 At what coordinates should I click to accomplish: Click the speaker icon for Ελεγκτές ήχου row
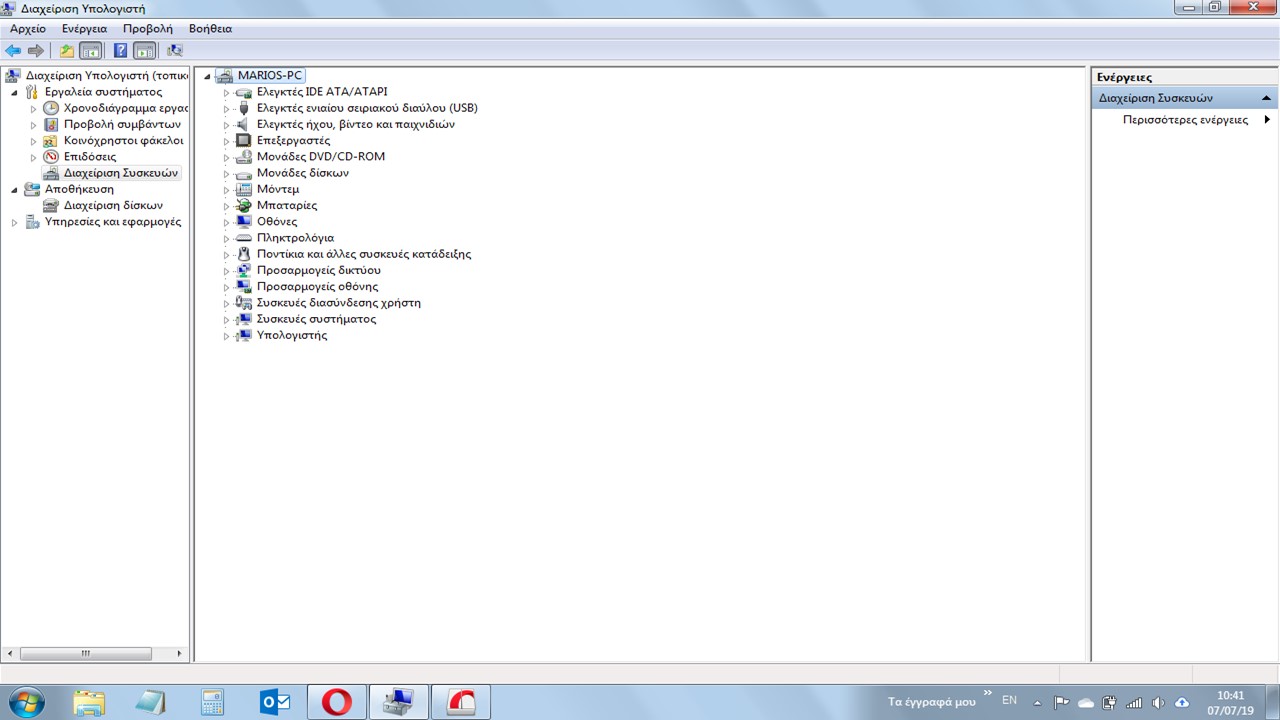[243, 124]
